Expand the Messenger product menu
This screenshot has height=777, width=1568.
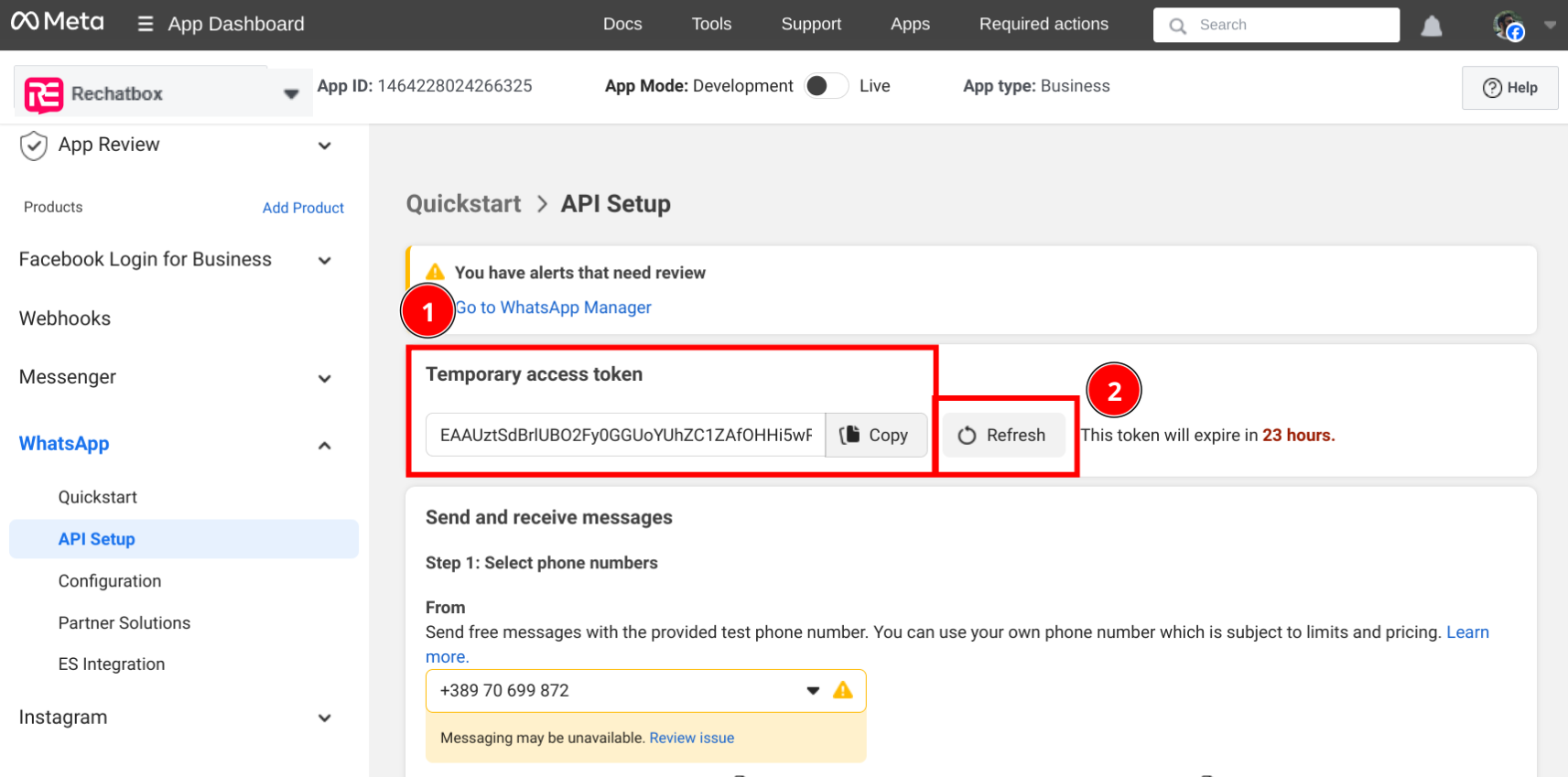click(x=324, y=379)
